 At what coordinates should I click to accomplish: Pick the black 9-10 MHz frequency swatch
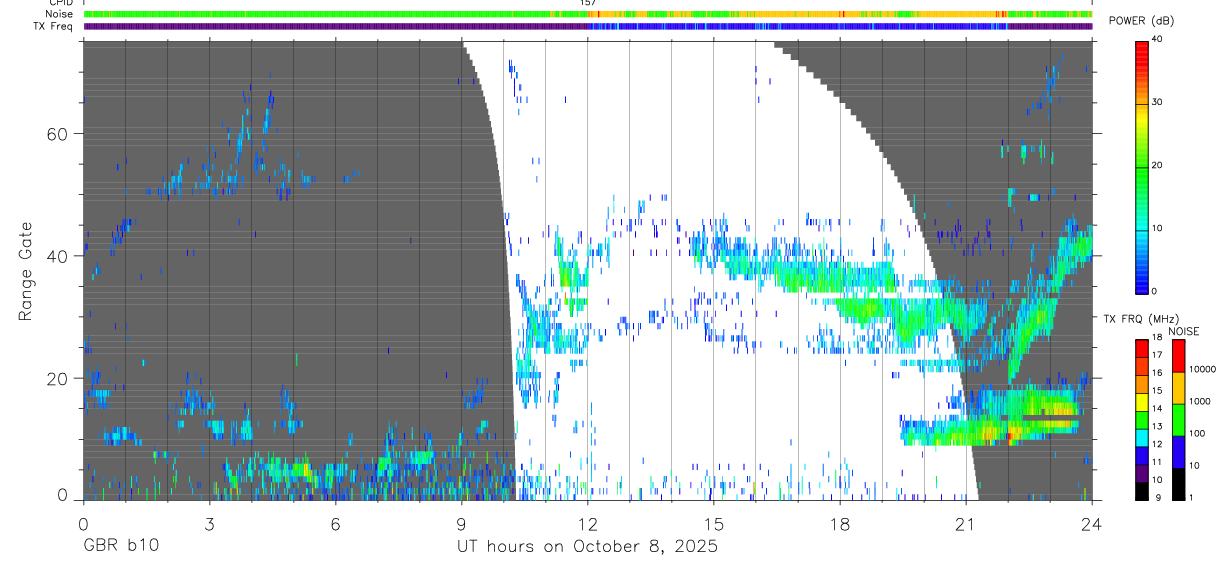point(1141,489)
